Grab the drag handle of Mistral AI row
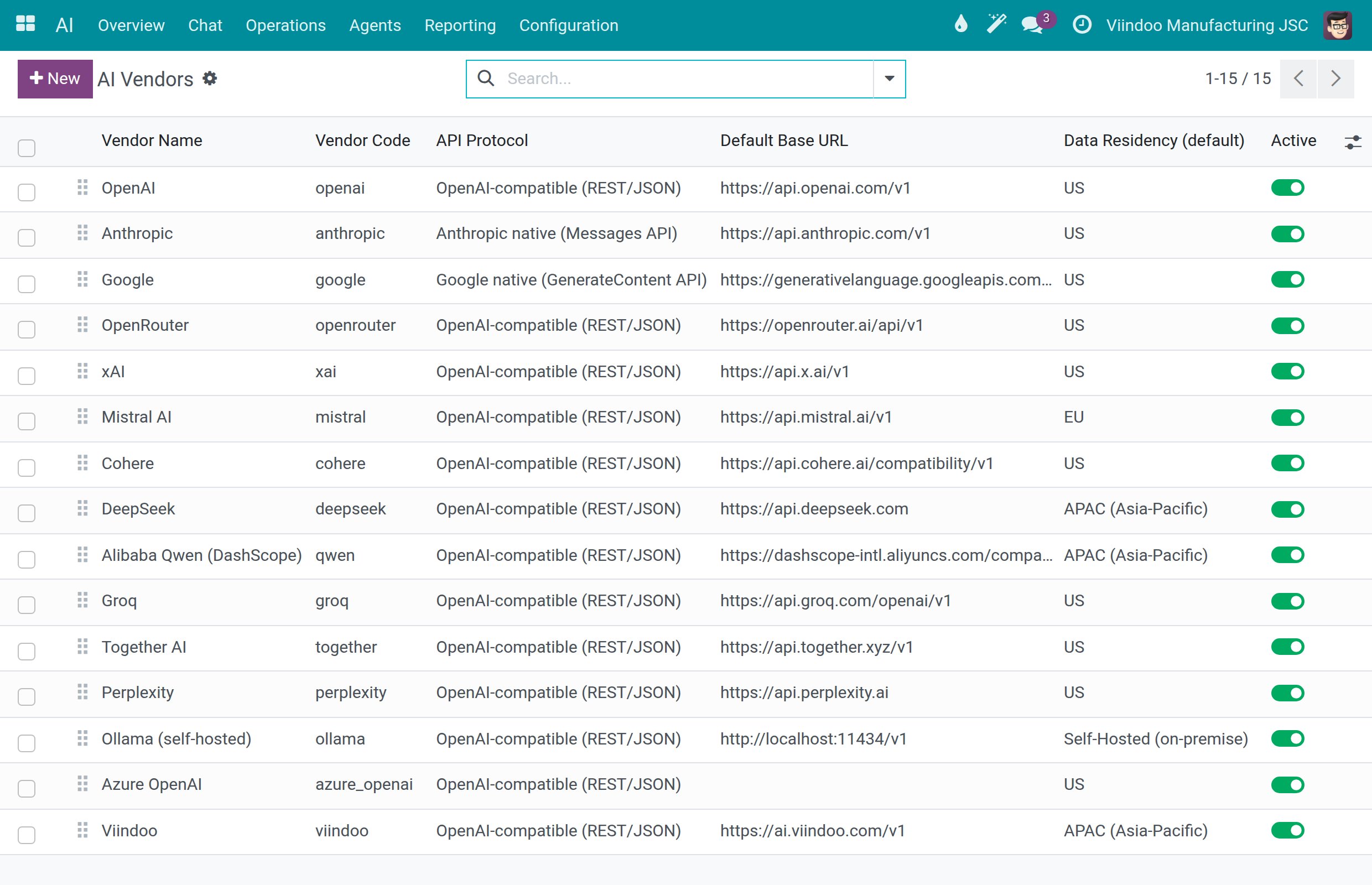 pos(82,417)
